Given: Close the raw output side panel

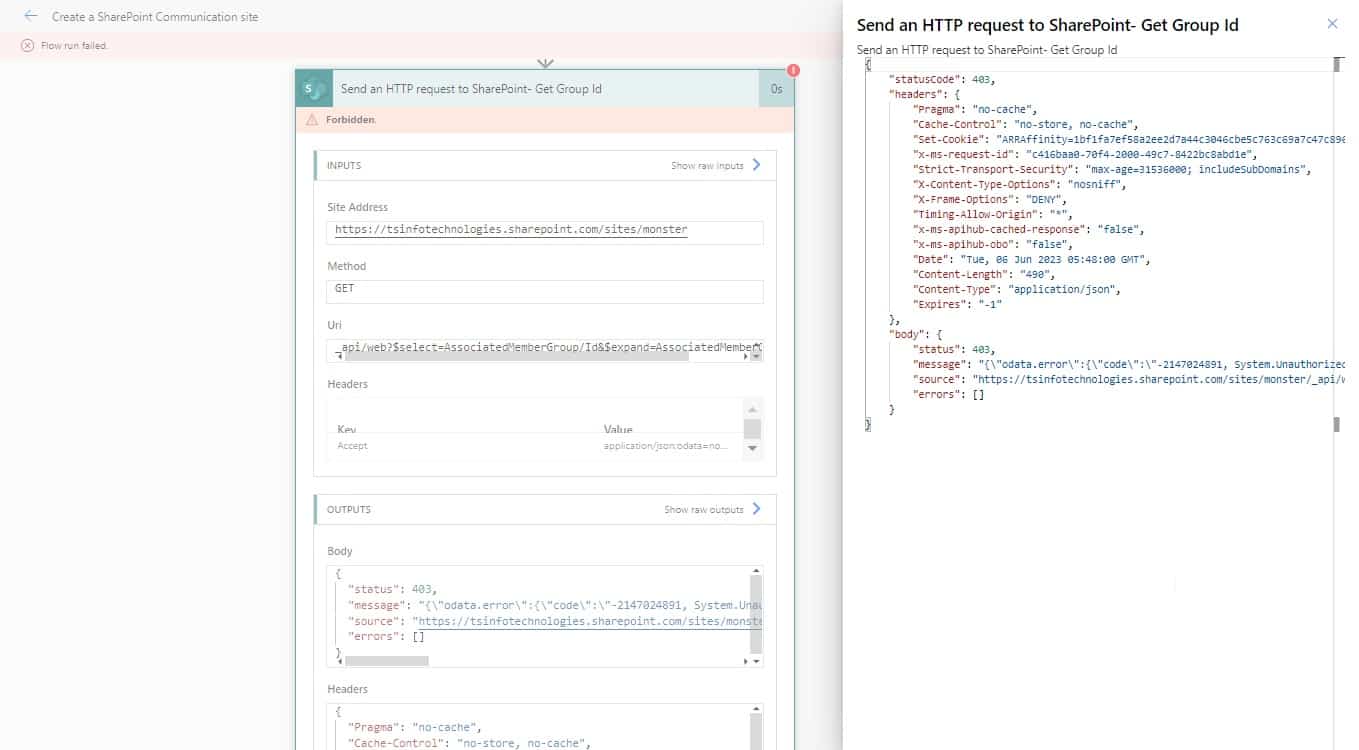Looking at the screenshot, I should coord(1332,24).
